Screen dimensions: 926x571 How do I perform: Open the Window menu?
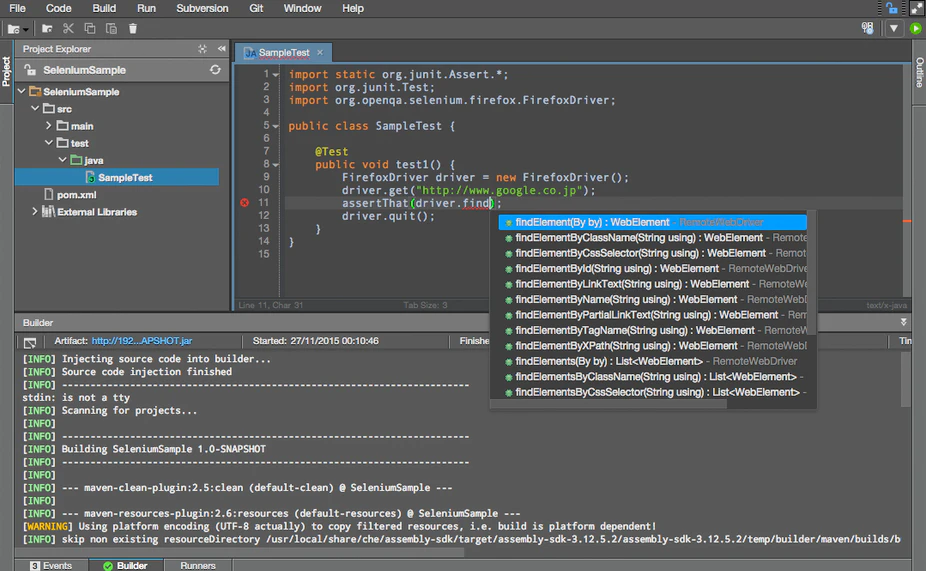click(x=302, y=8)
